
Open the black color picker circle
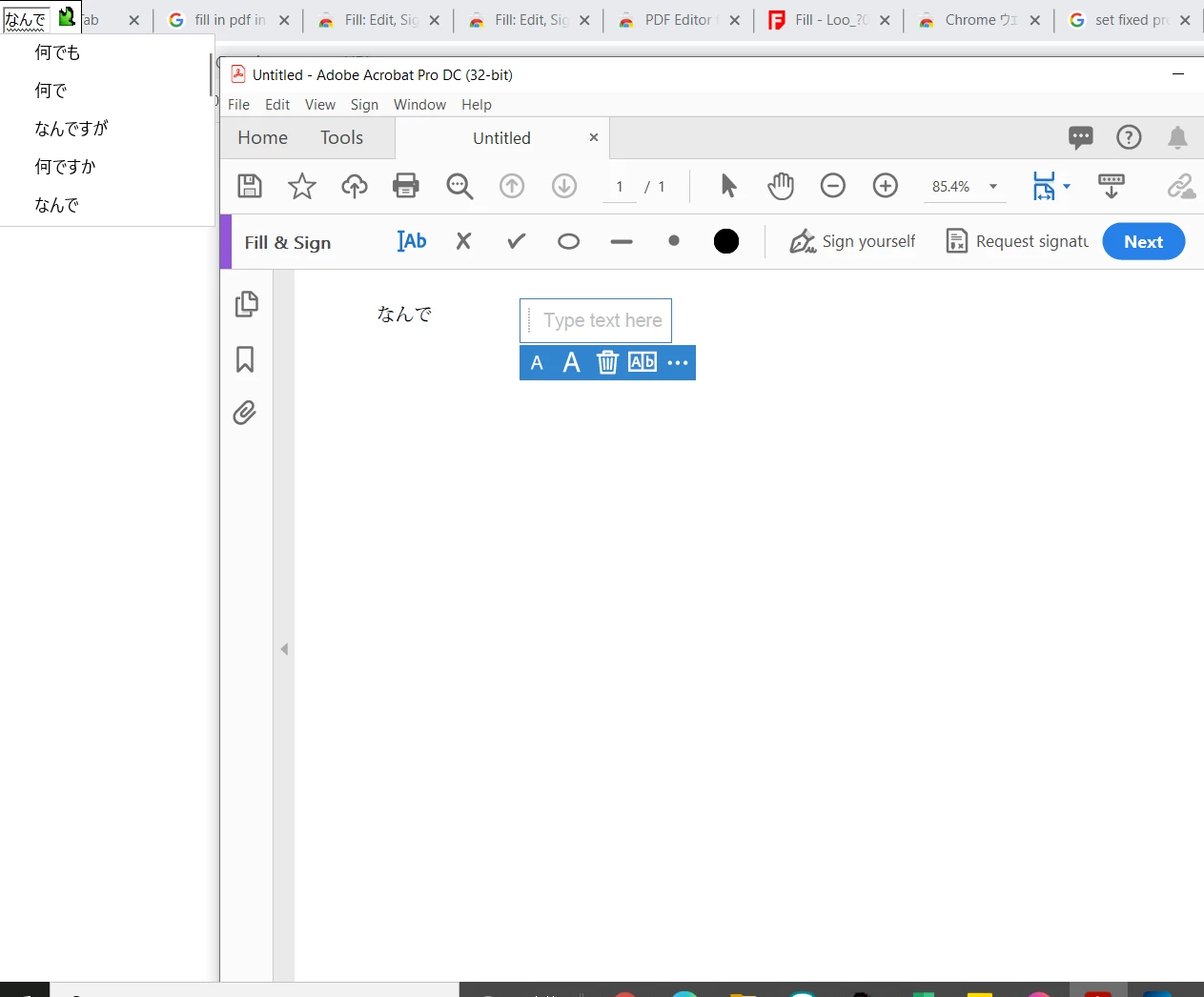tap(726, 242)
